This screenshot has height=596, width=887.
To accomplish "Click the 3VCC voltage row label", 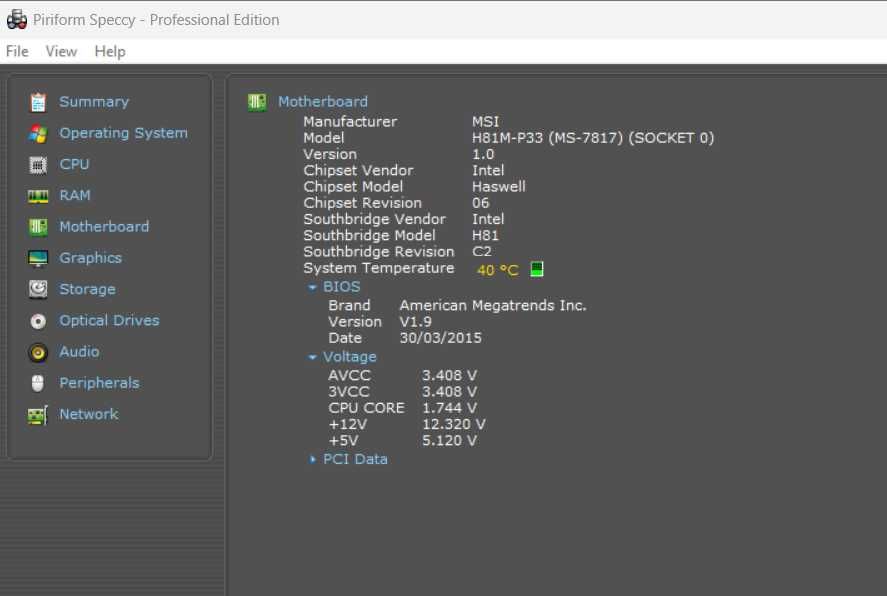I will pyautogui.click(x=348, y=392).
